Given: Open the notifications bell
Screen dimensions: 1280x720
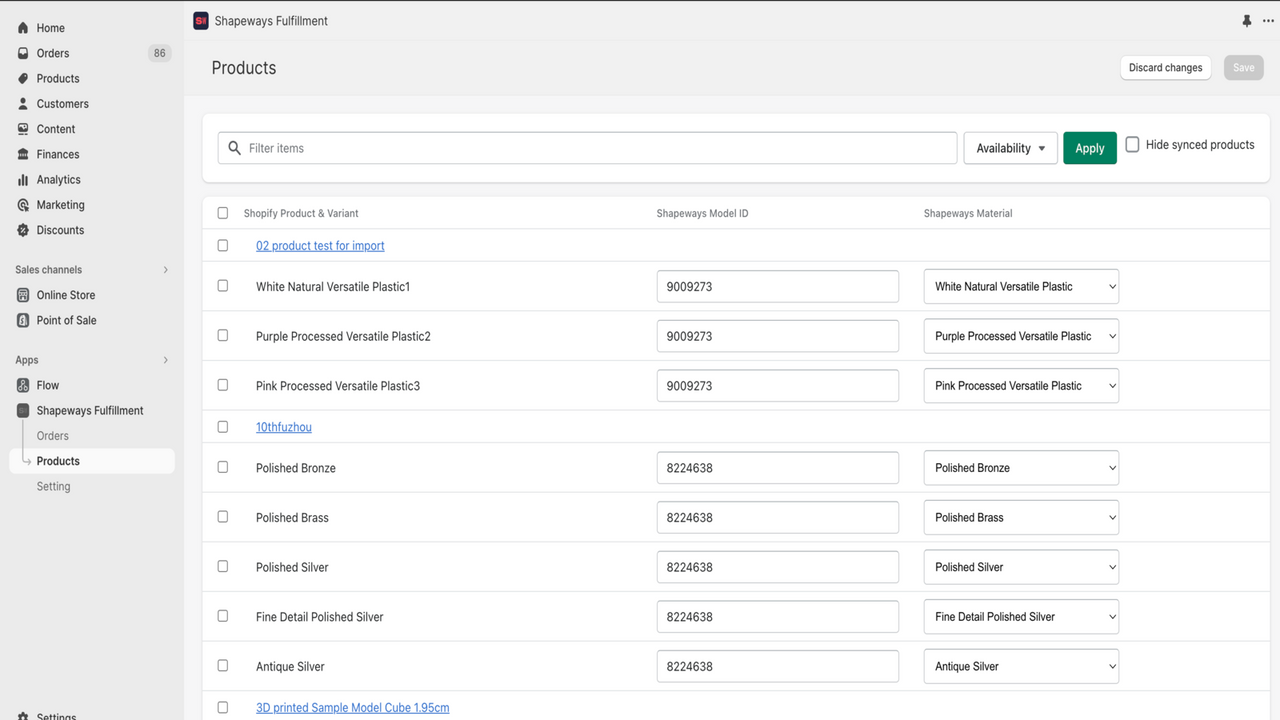Looking at the screenshot, I should [1246, 20].
